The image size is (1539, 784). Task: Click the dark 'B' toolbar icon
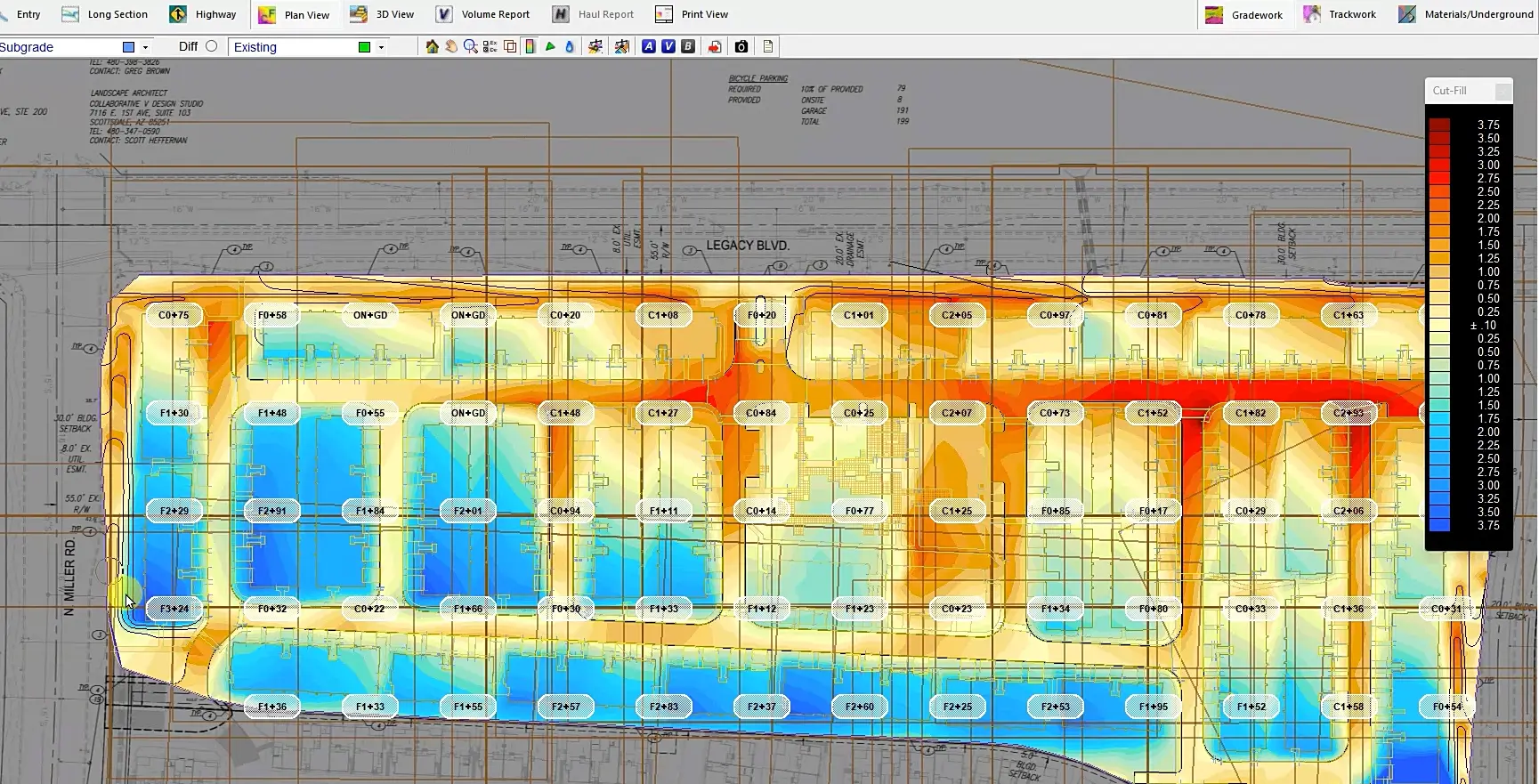(x=687, y=47)
